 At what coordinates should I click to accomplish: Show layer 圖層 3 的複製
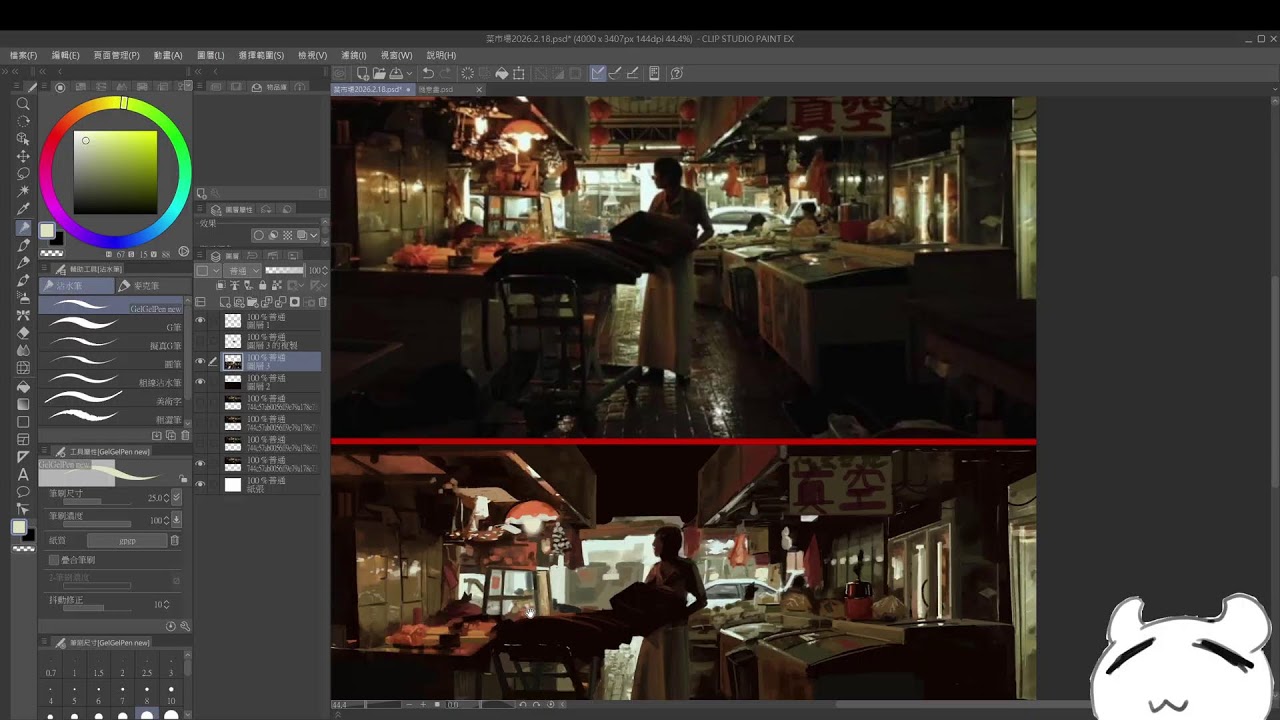click(x=200, y=341)
